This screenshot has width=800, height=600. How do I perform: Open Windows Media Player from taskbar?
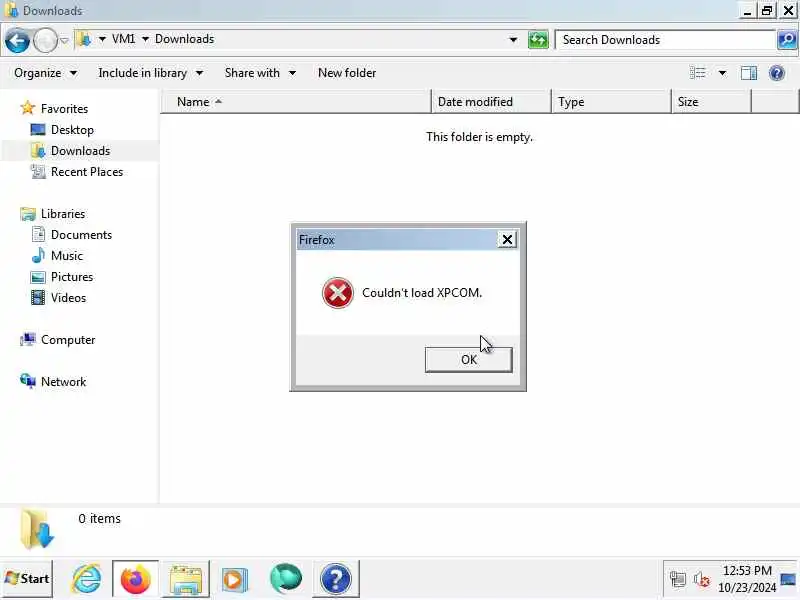[x=235, y=580]
